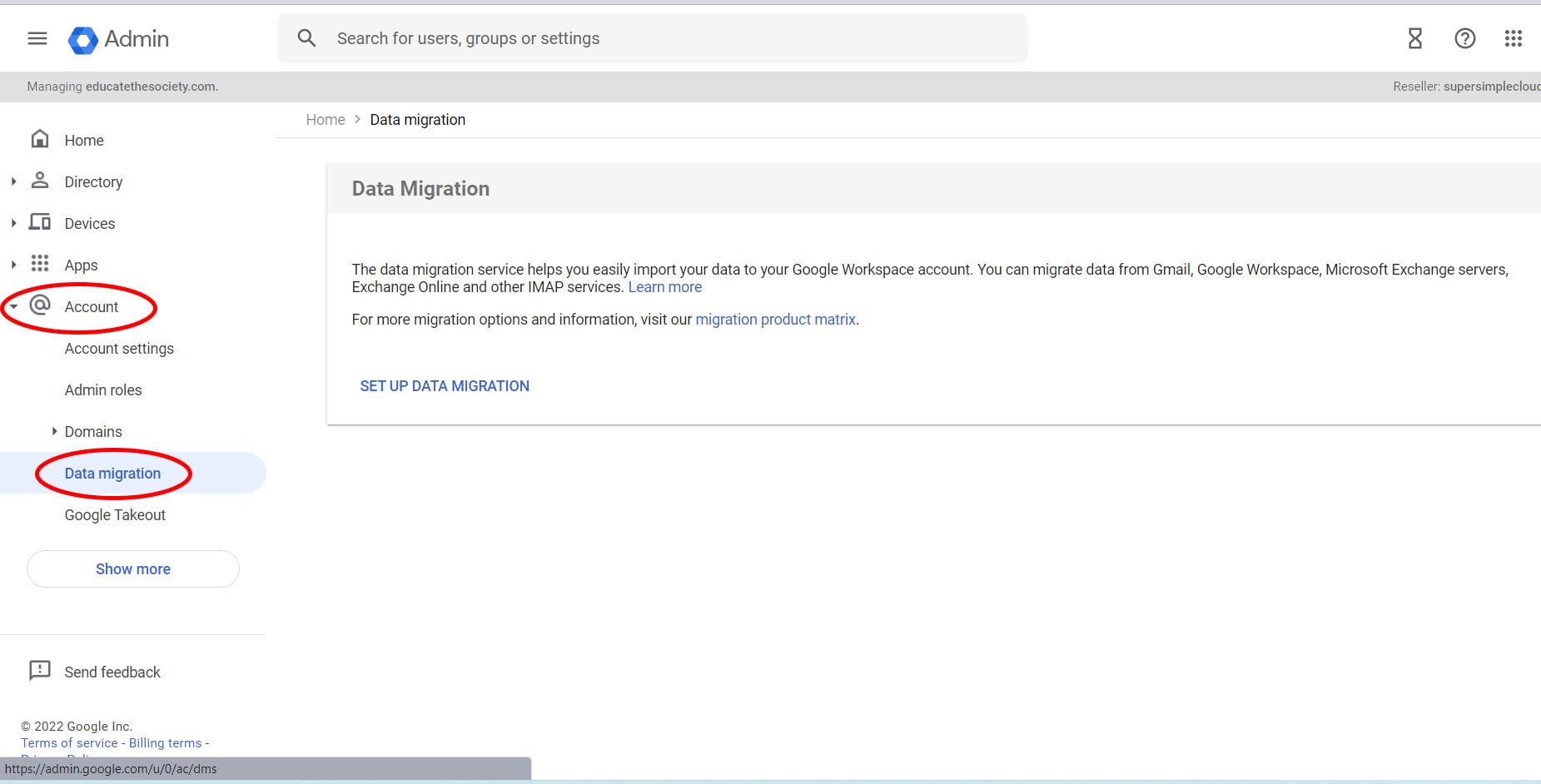Viewport: 1541px width, 784px height.
Task: Open Apps in the sidebar
Action: point(81,265)
